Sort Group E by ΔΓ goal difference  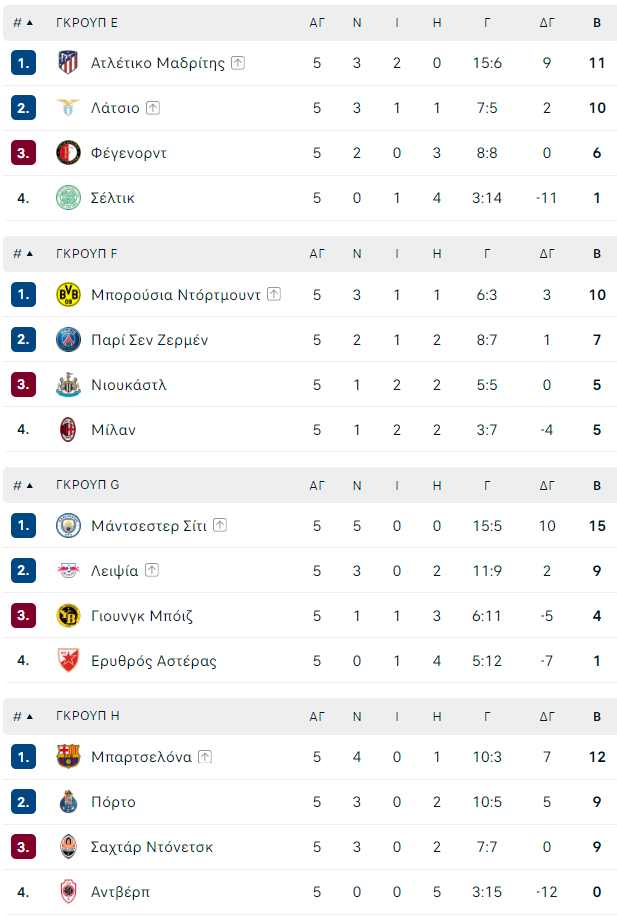547,23
